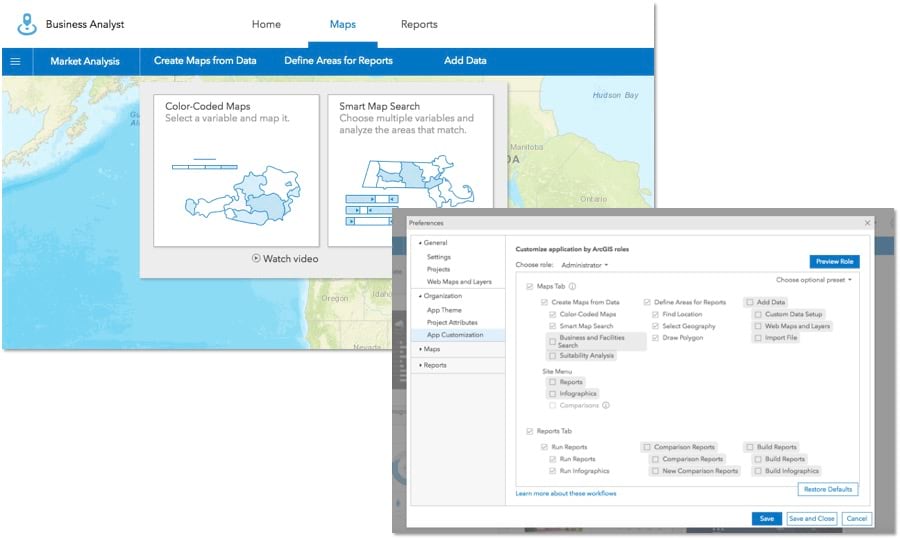Select Settings in Preferences tree
Image resolution: width=901 pixels, height=540 pixels.
pyautogui.click(x=438, y=257)
